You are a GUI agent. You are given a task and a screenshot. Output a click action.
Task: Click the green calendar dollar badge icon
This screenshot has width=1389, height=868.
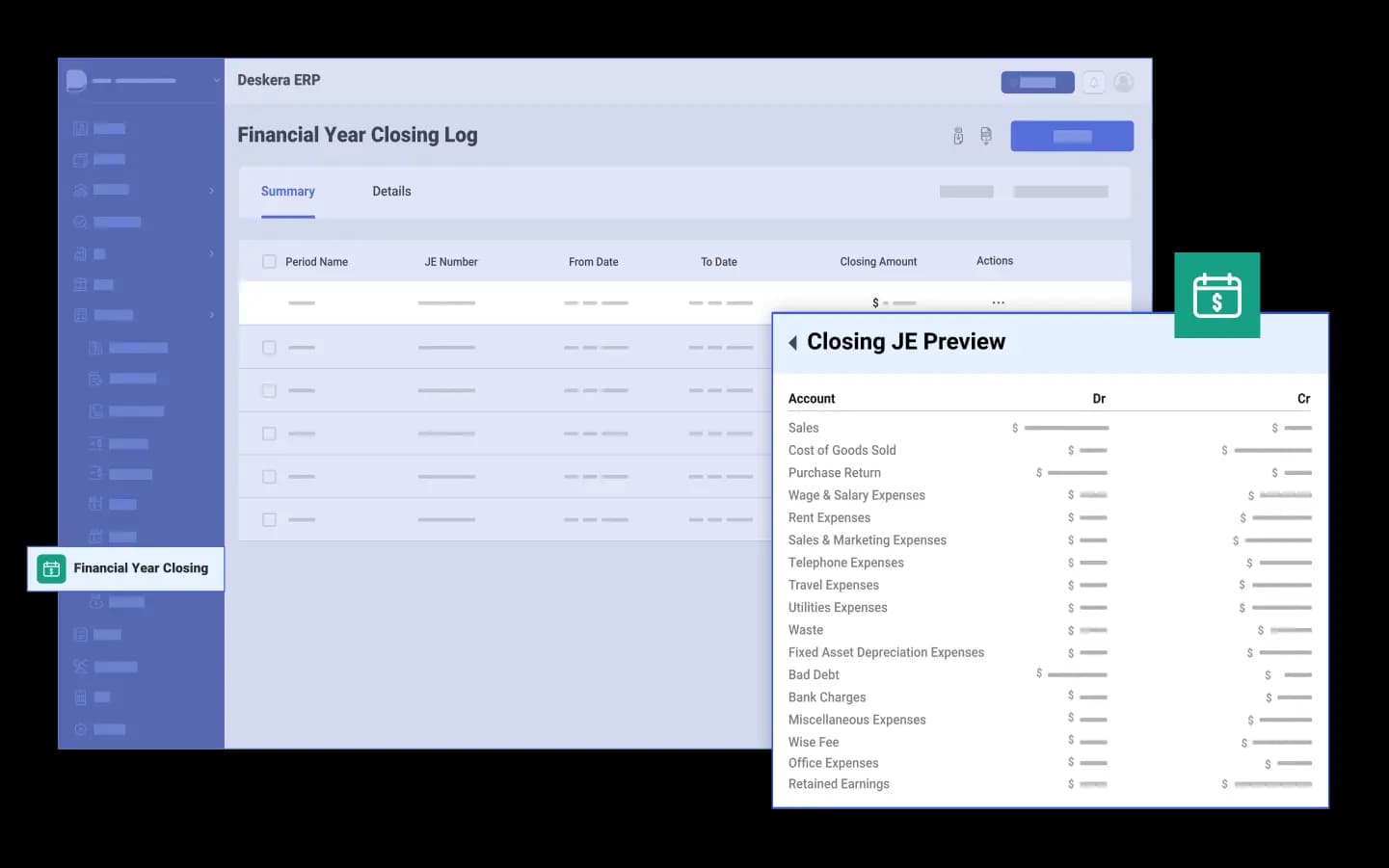coord(1216,295)
